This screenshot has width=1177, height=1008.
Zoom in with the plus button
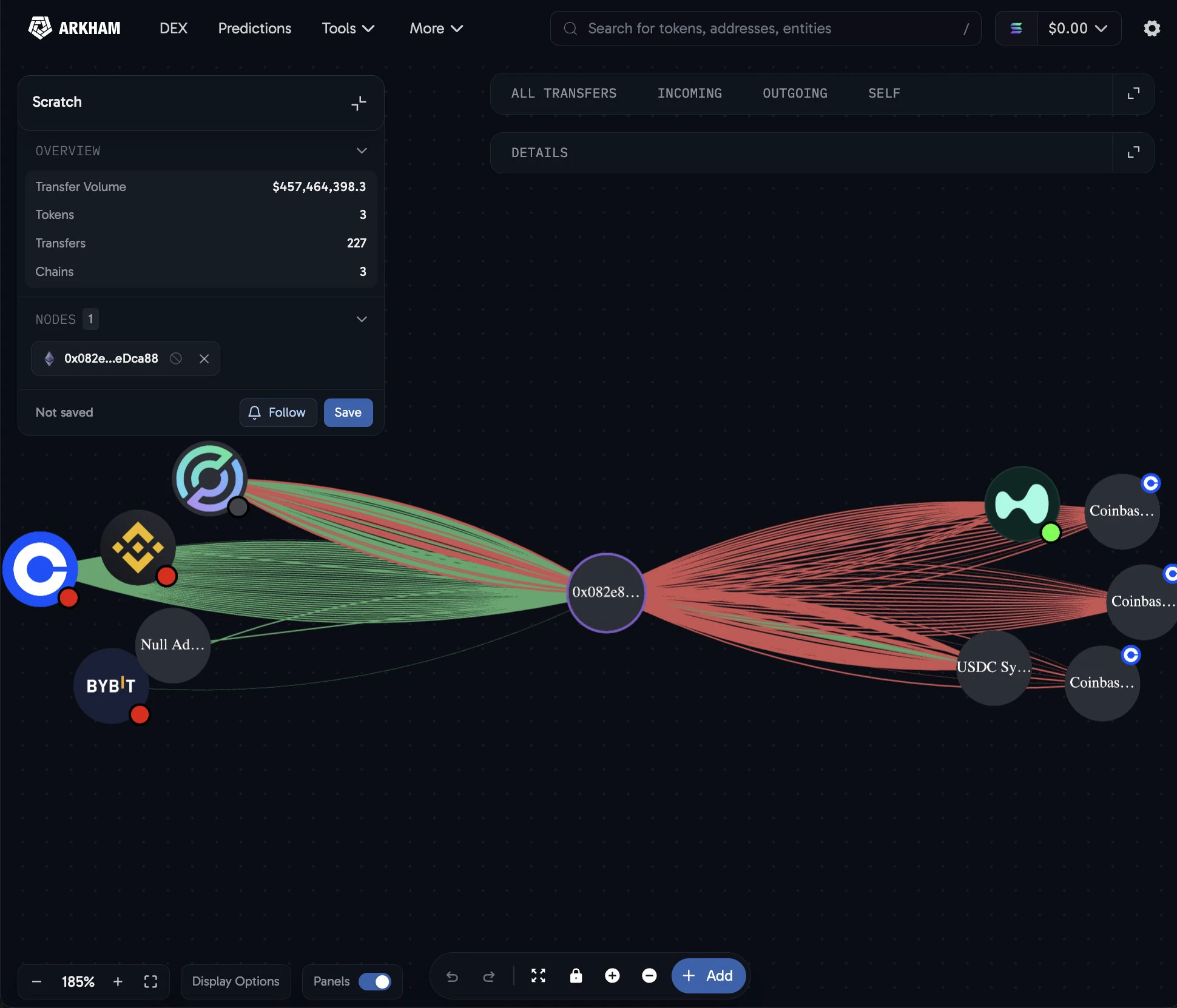point(118,981)
